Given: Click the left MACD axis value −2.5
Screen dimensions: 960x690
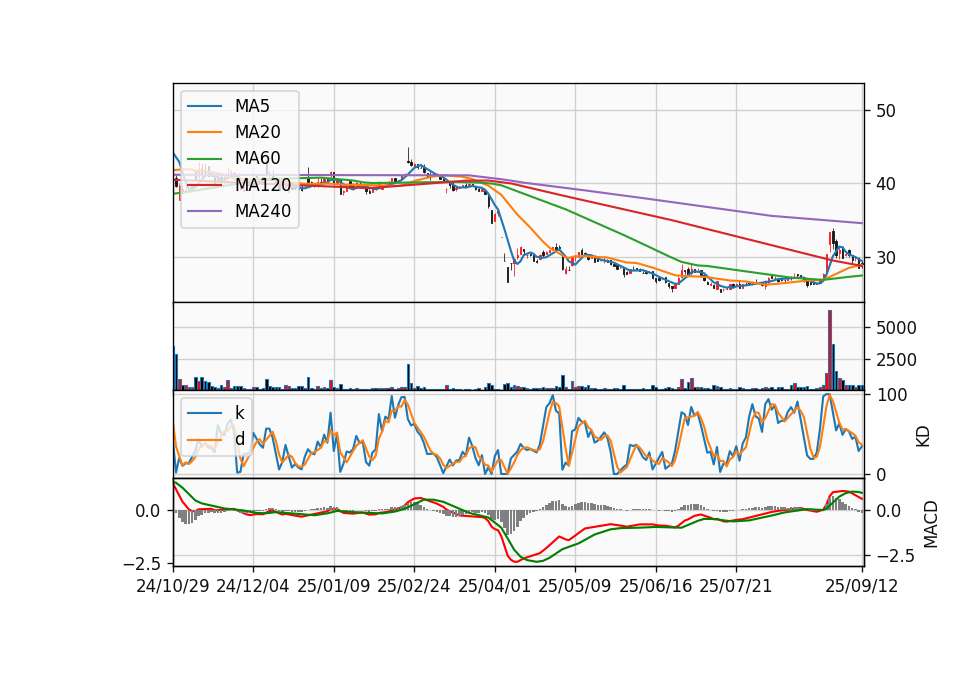Looking at the screenshot, I should click(141, 563).
